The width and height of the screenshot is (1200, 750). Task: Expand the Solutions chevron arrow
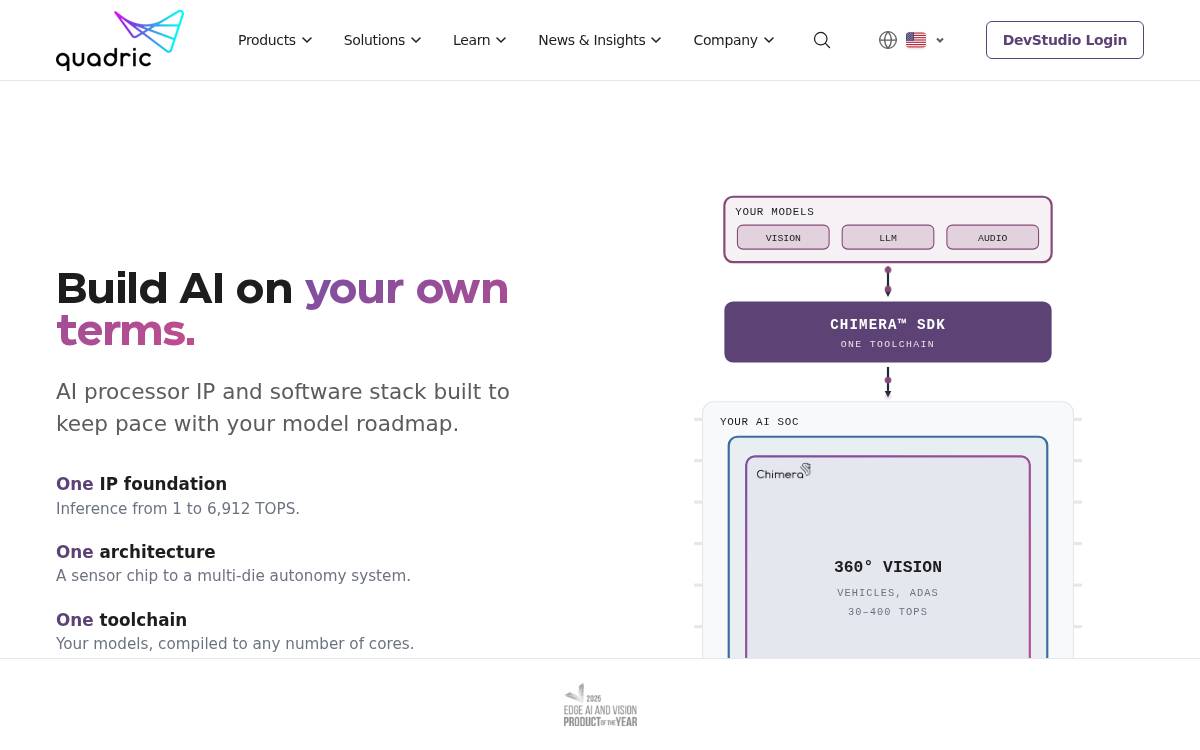416,40
